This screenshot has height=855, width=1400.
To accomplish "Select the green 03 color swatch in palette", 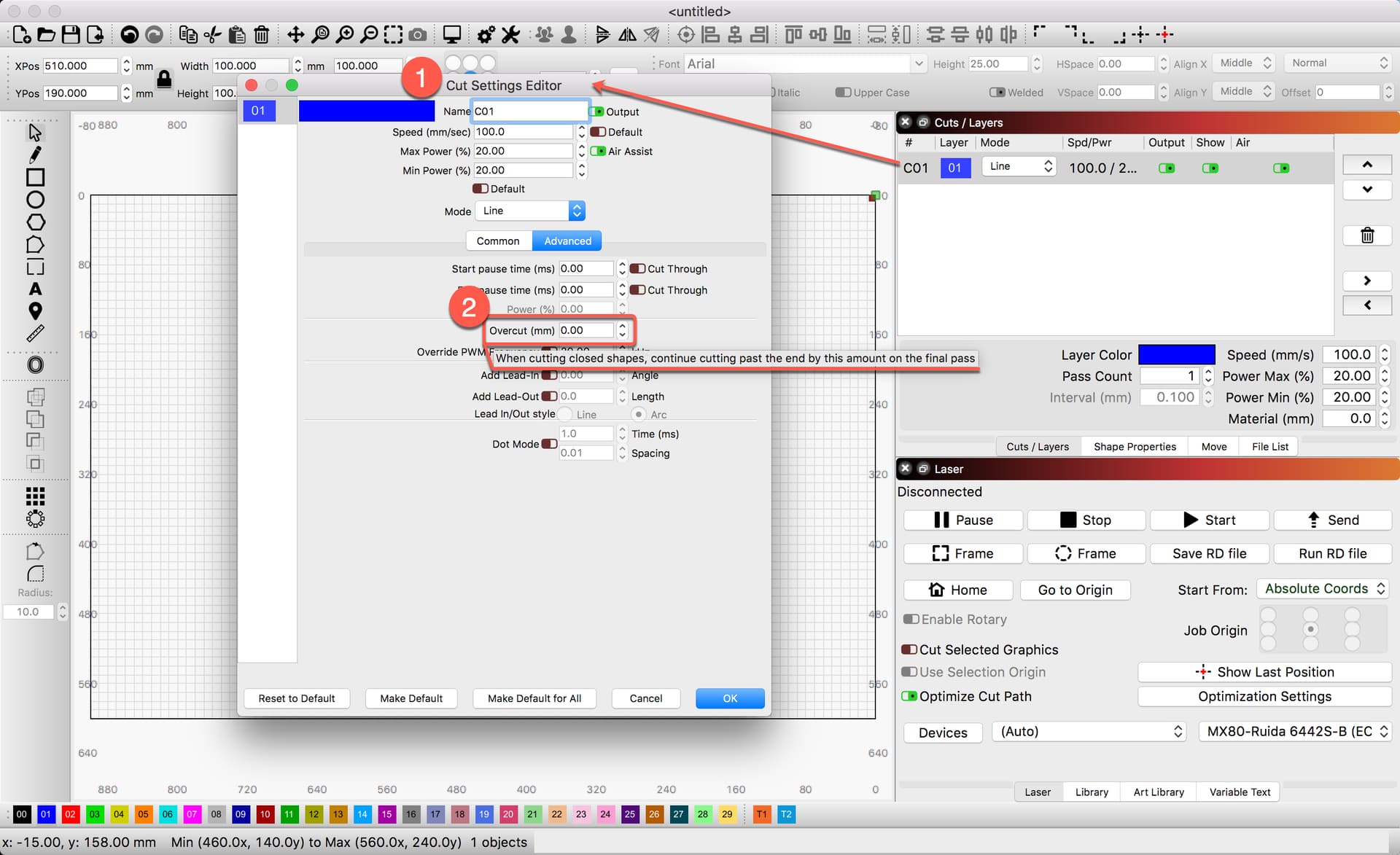I will 95,814.
